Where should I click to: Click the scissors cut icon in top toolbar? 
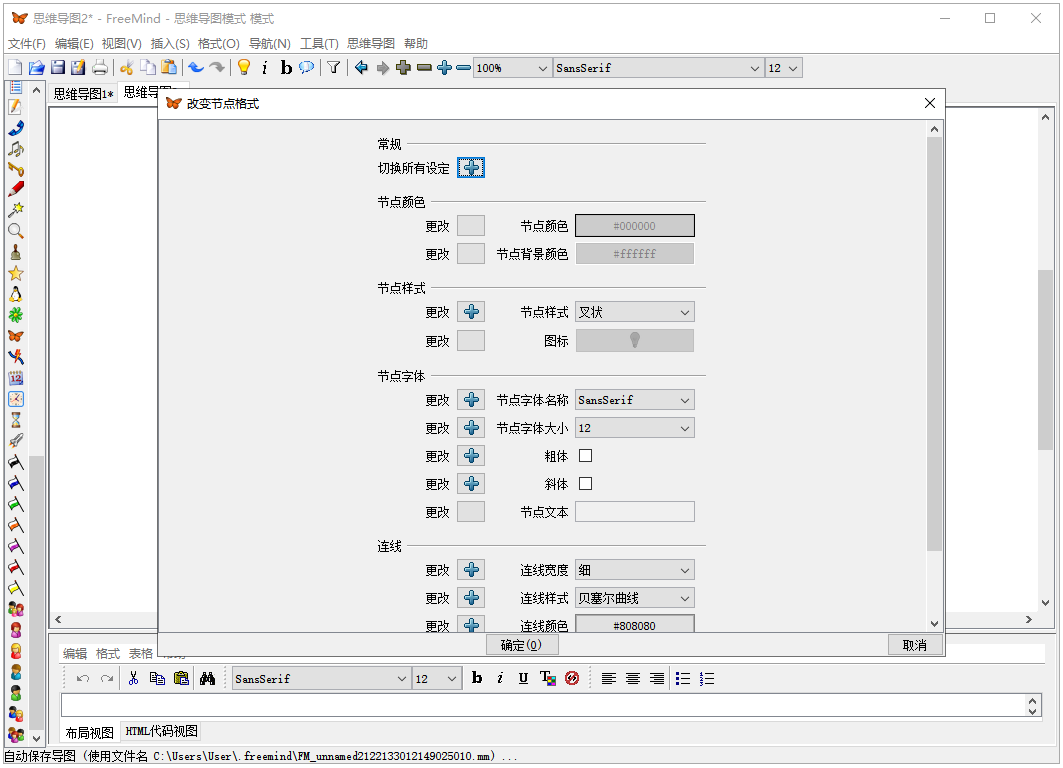(x=127, y=68)
